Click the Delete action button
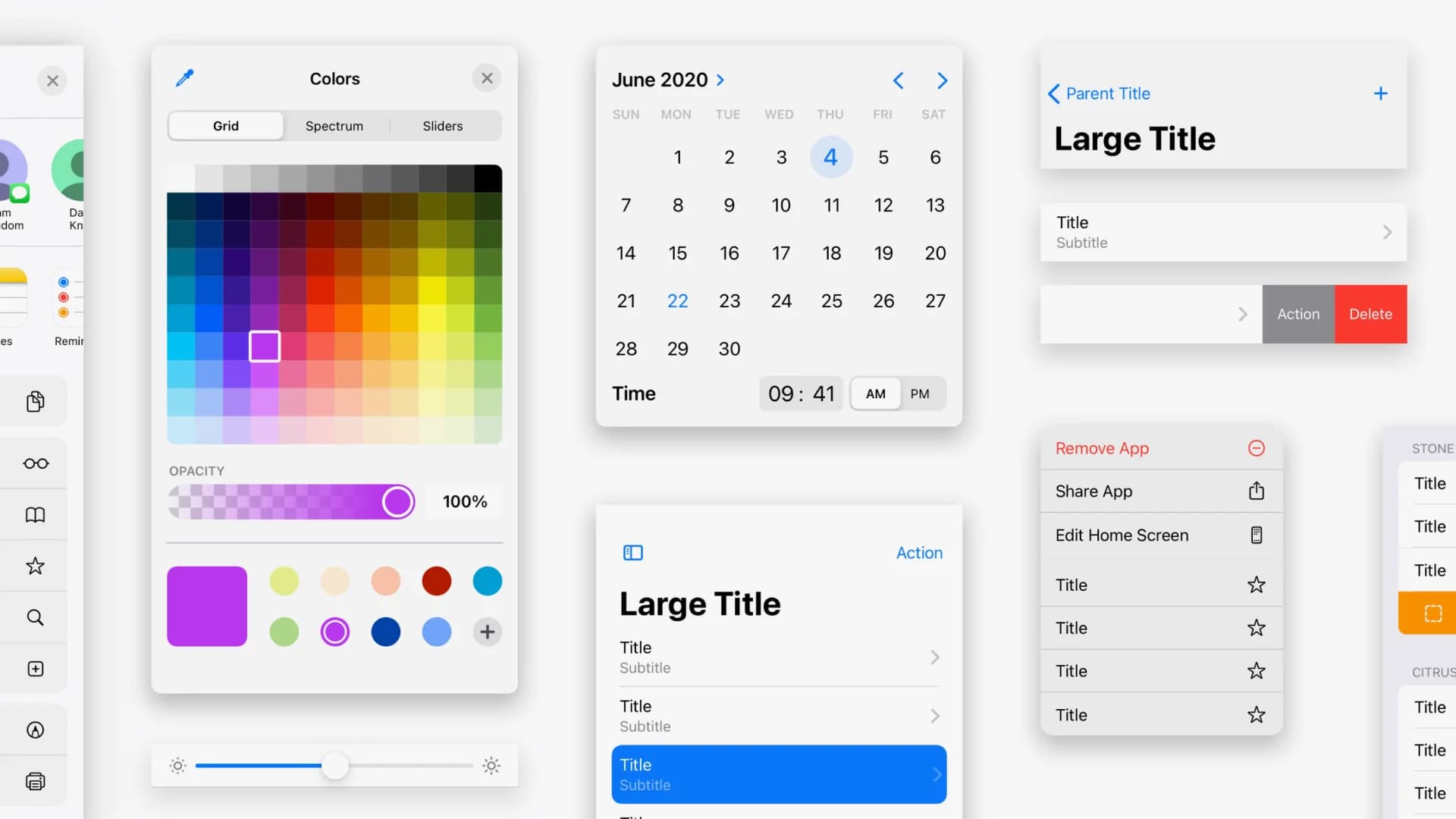 (x=1370, y=314)
